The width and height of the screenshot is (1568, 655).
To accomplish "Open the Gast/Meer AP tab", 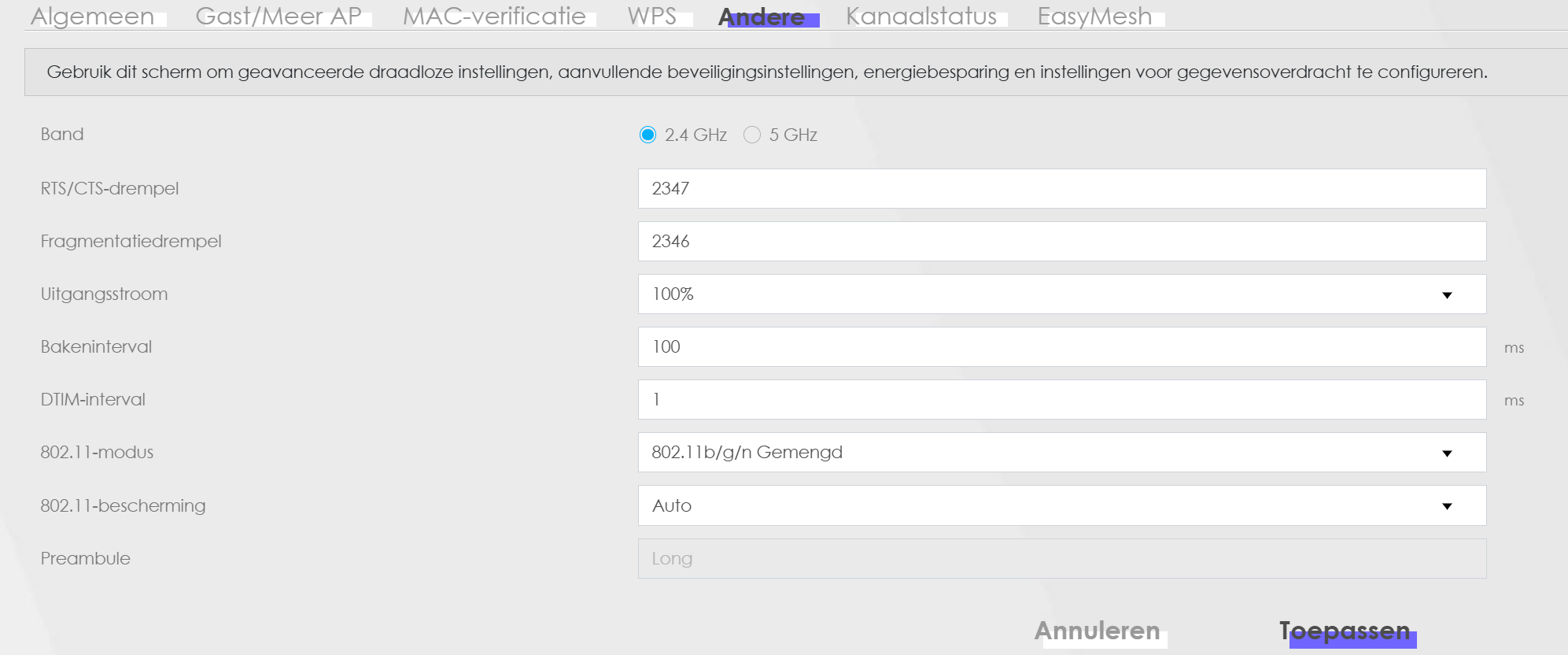I will (279, 16).
